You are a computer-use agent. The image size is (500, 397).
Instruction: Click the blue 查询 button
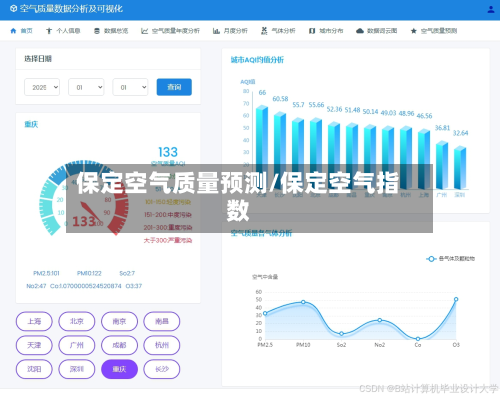174,87
